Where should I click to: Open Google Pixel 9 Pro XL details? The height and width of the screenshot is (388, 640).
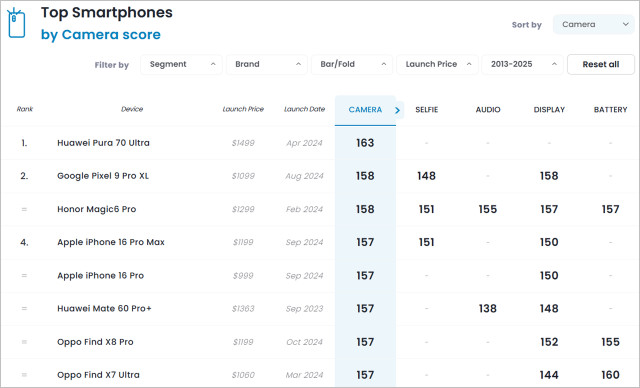coord(103,176)
